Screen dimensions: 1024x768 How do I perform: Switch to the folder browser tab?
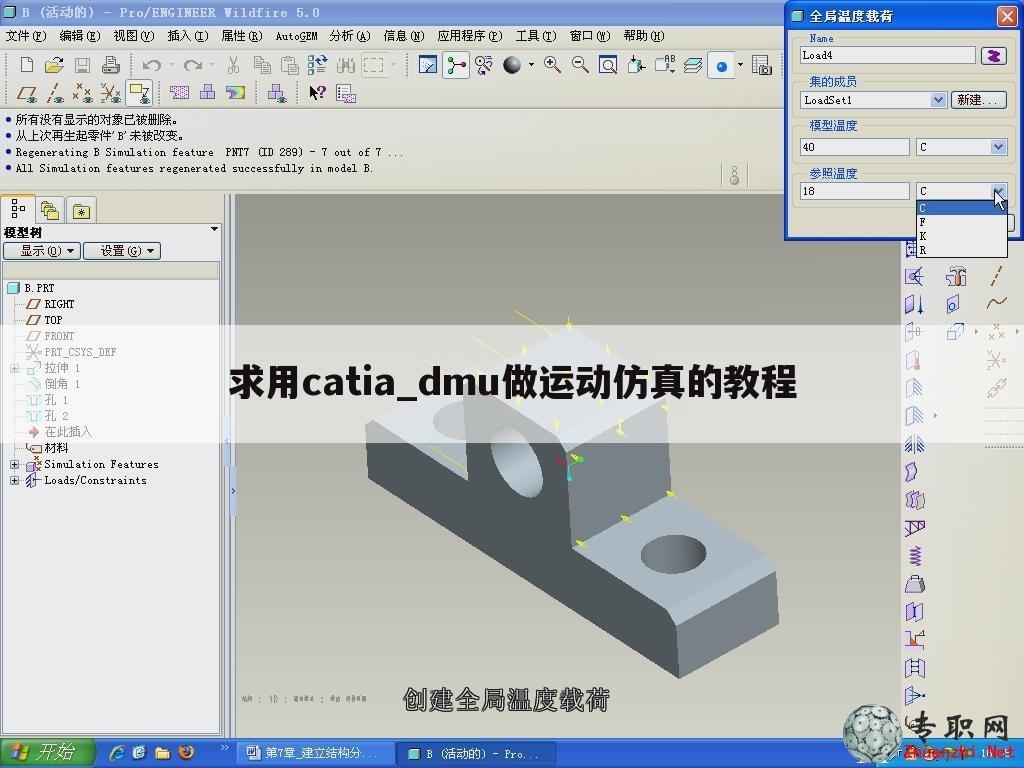tap(50, 210)
